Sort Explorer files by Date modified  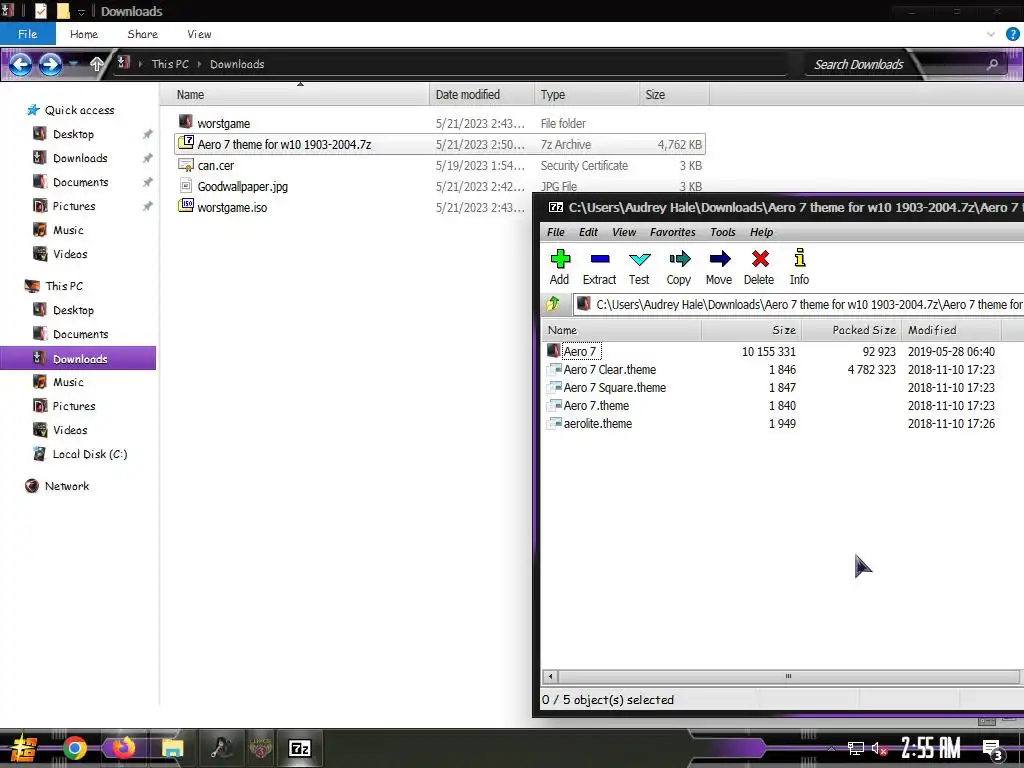pos(482,95)
